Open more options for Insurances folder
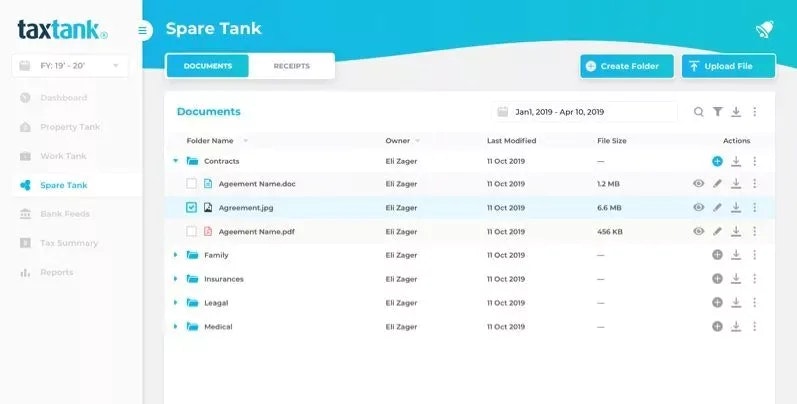Screen dimensions: 797x404 click(x=754, y=278)
